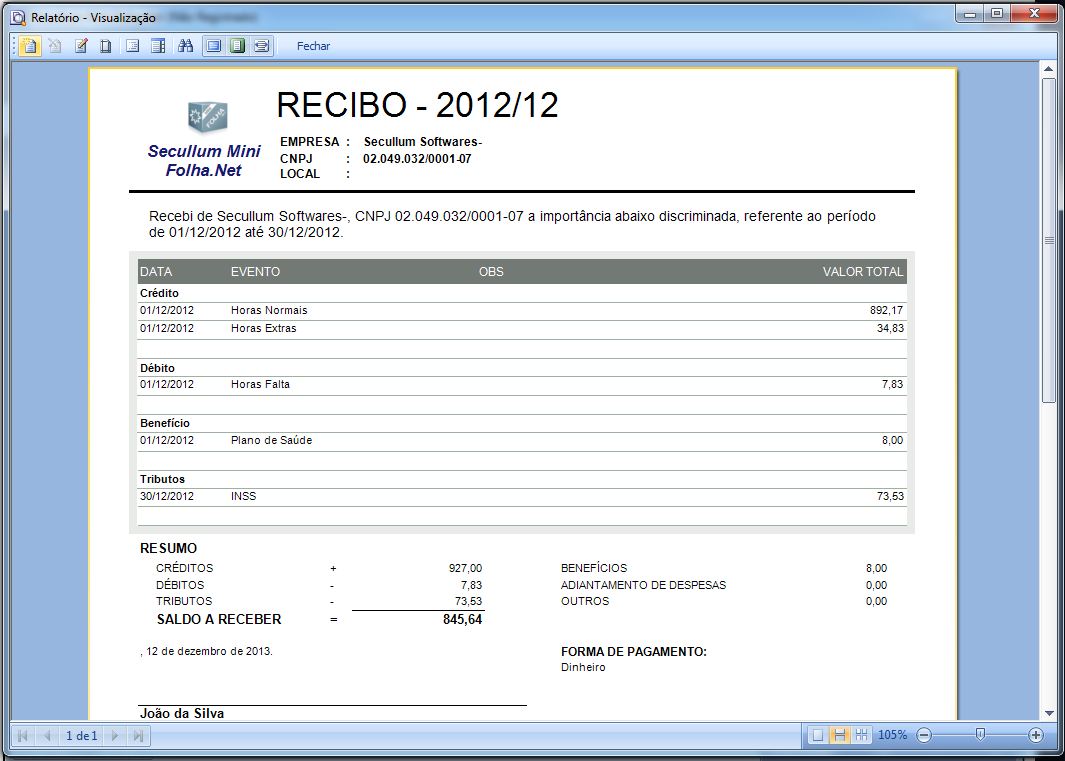
Task: Click the vertical scrollbar down arrow
Action: [x=1049, y=713]
